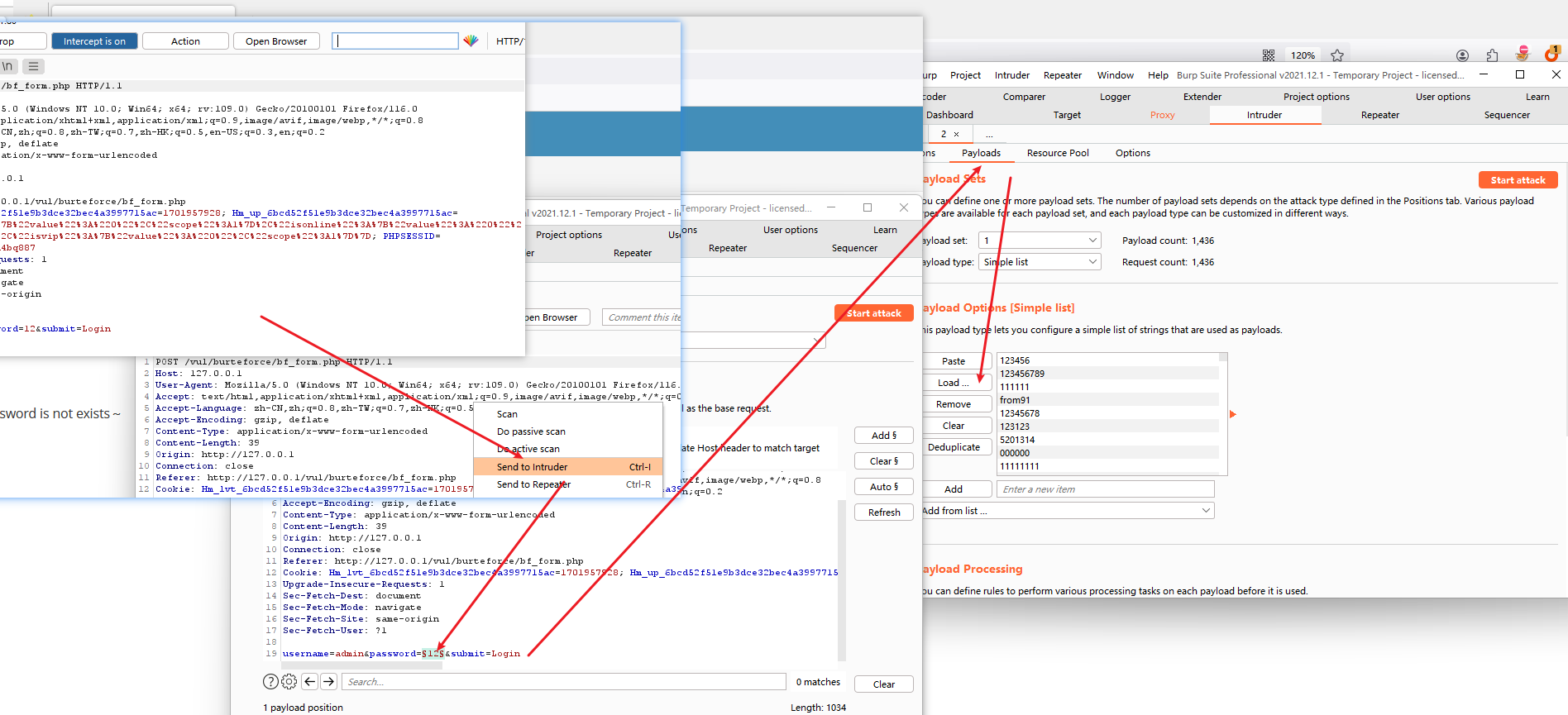Bookmark page with star icon
This screenshot has height=715, width=1568.
[x=1337, y=55]
